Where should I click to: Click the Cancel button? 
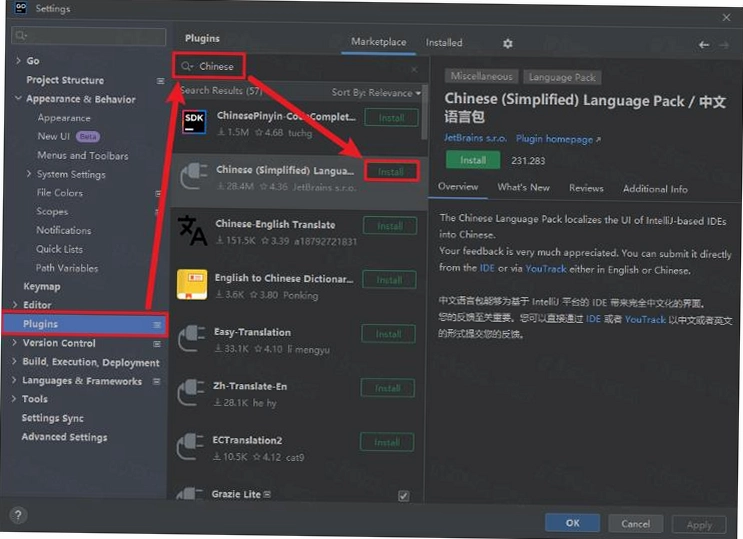635,524
